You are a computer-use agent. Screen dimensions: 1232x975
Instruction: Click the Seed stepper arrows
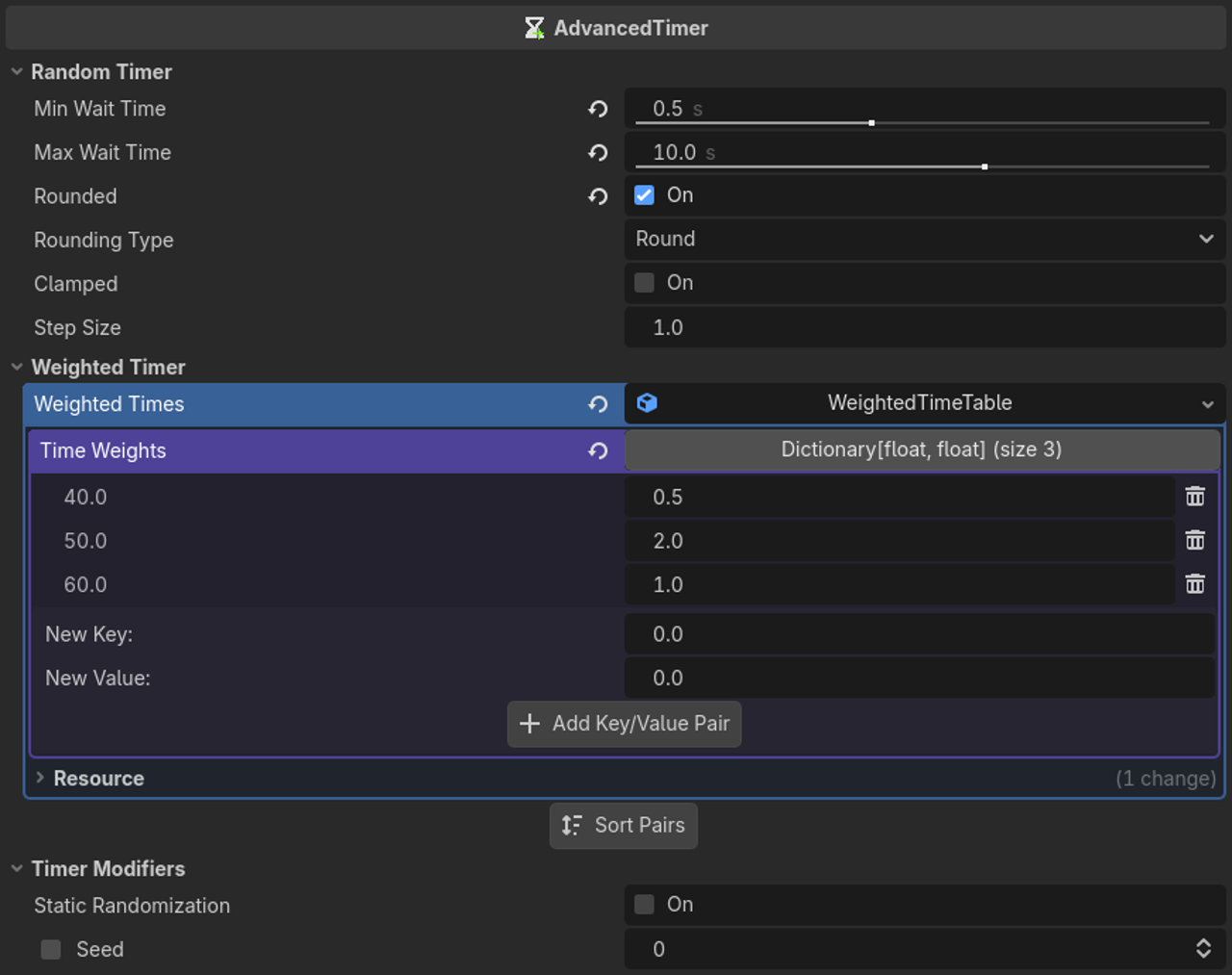[x=1203, y=949]
